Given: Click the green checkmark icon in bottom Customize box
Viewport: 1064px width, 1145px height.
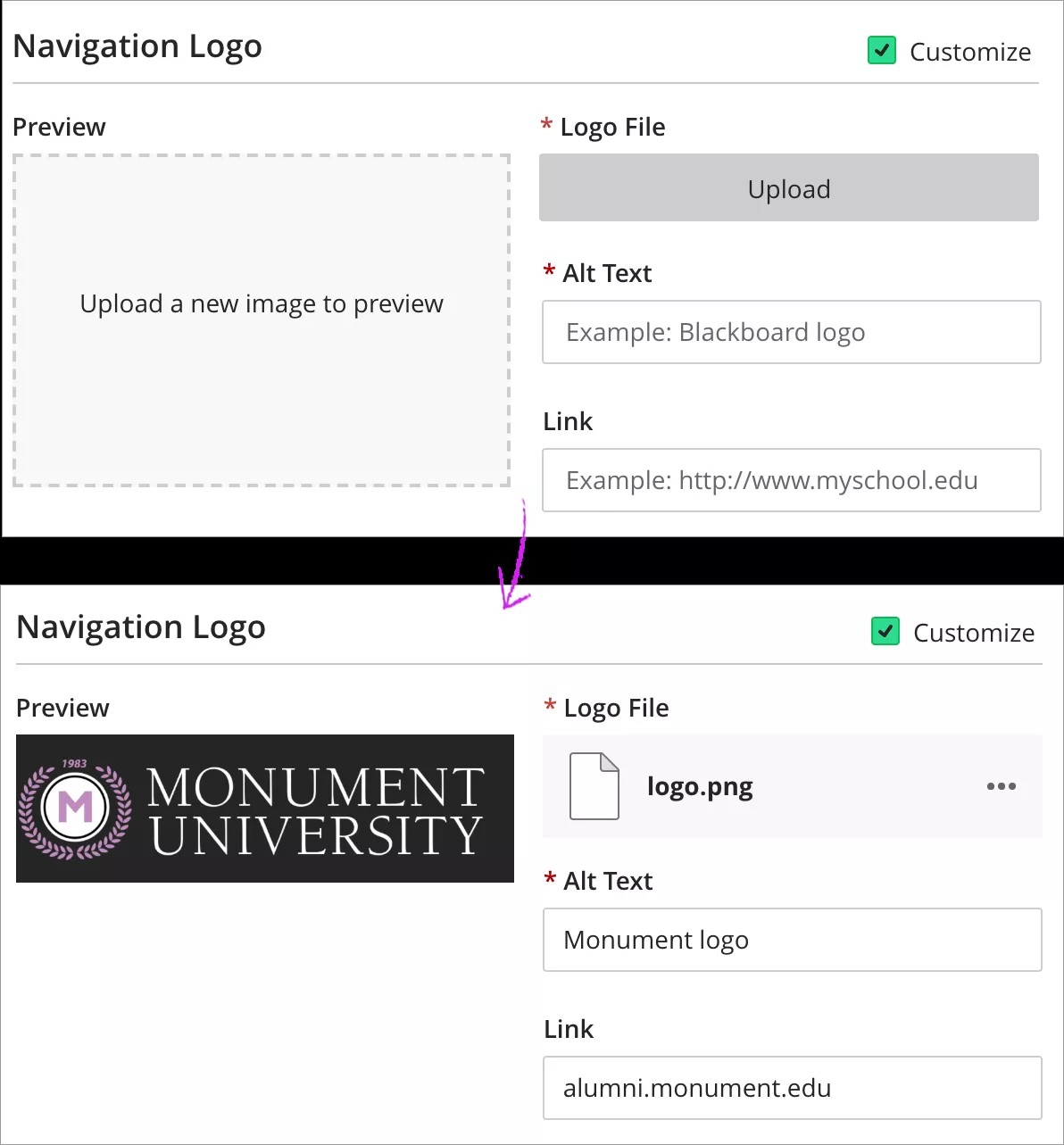Looking at the screenshot, I should click(885, 632).
